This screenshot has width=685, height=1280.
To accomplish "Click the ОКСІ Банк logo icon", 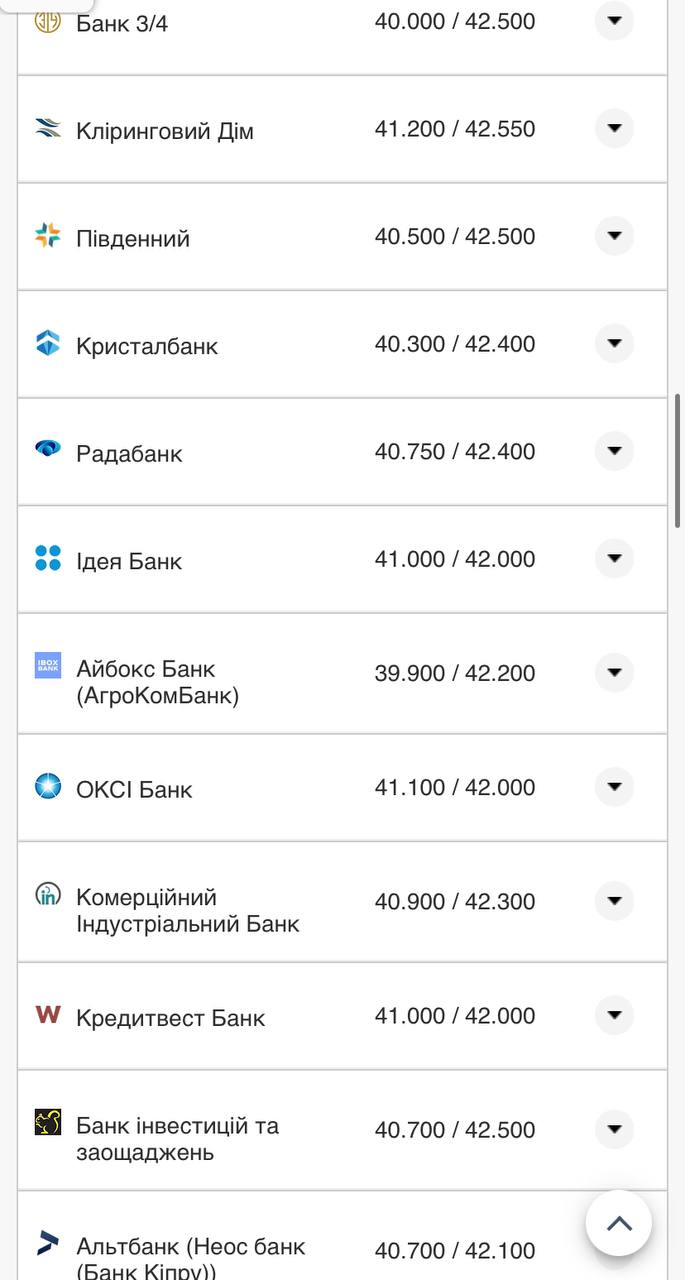I will click(48, 786).
